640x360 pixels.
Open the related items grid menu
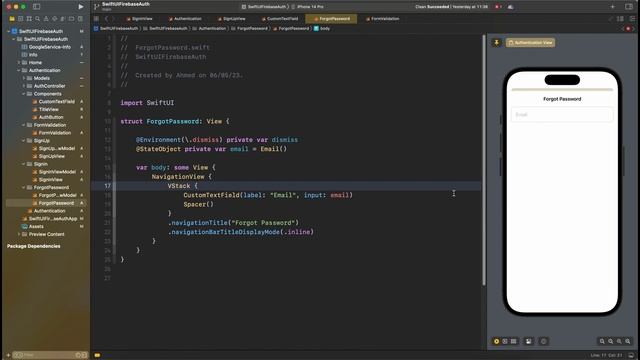click(x=96, y=19)
